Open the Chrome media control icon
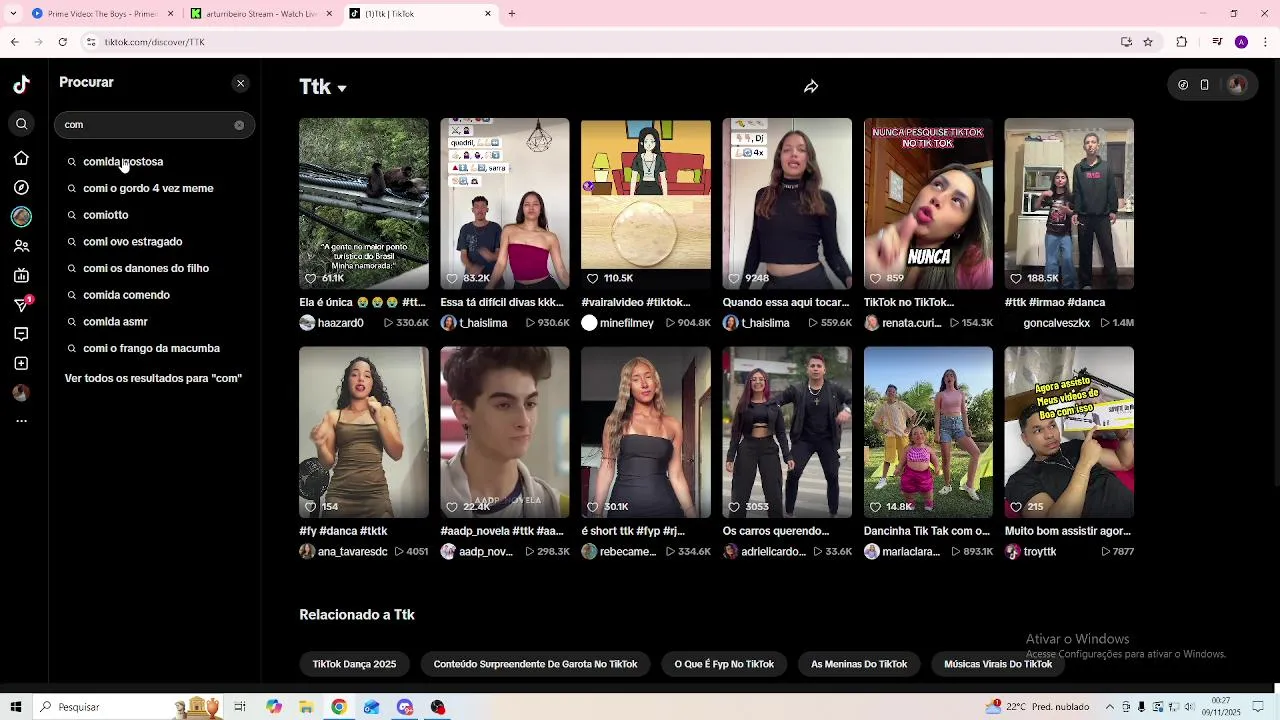The image size is (1280, 720). pos(1217,42)
